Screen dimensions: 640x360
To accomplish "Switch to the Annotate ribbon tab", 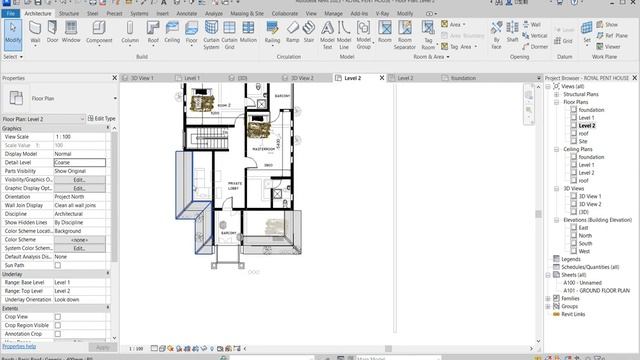I will [187, 13].
